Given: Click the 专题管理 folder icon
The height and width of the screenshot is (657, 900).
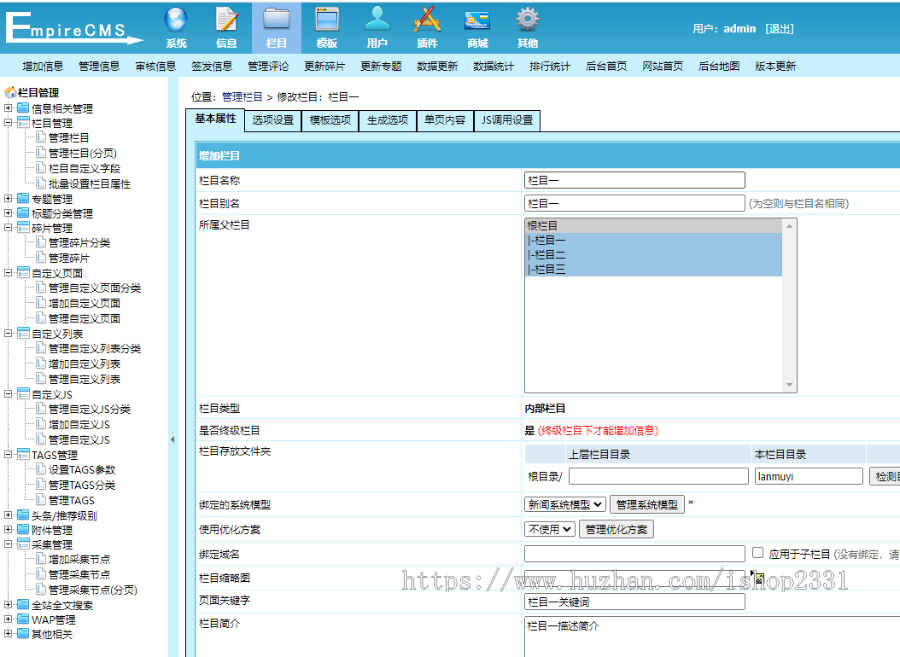Looking at the screenshot, I should coord(23,199).
